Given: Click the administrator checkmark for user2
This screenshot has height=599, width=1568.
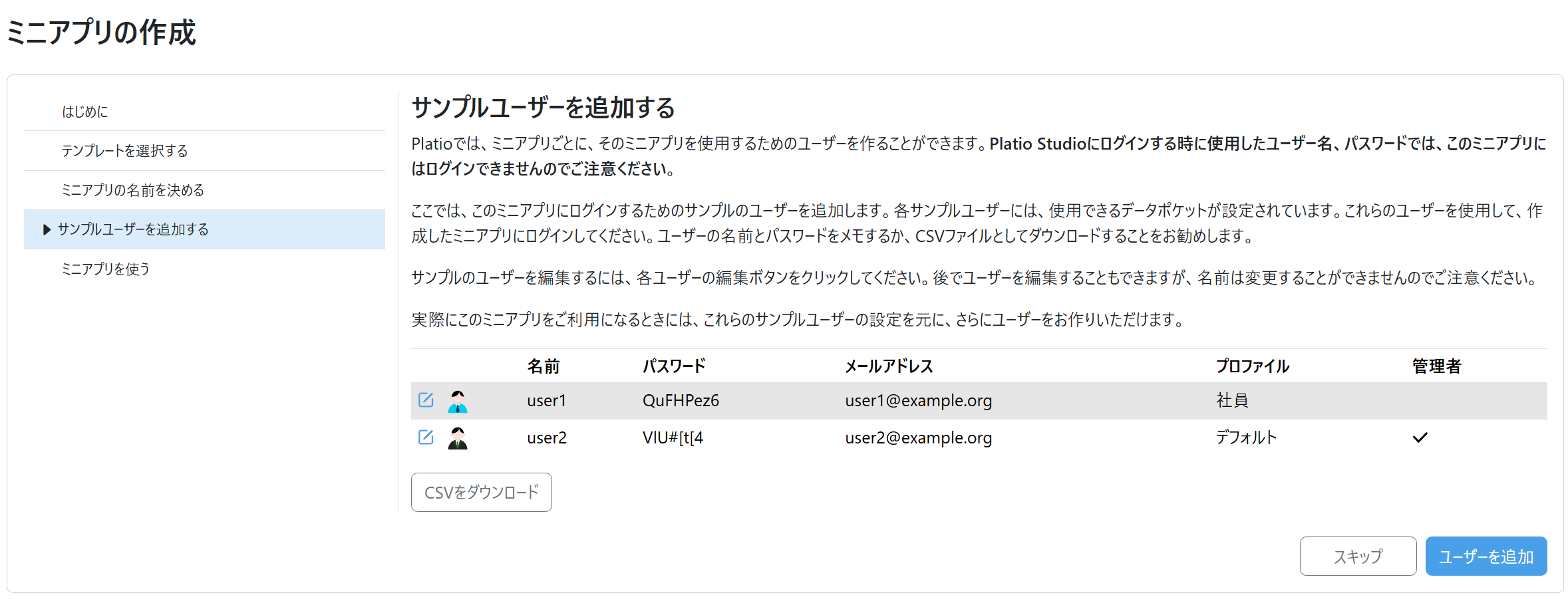Looking at the screenshot, I should tap(1420, 437).
